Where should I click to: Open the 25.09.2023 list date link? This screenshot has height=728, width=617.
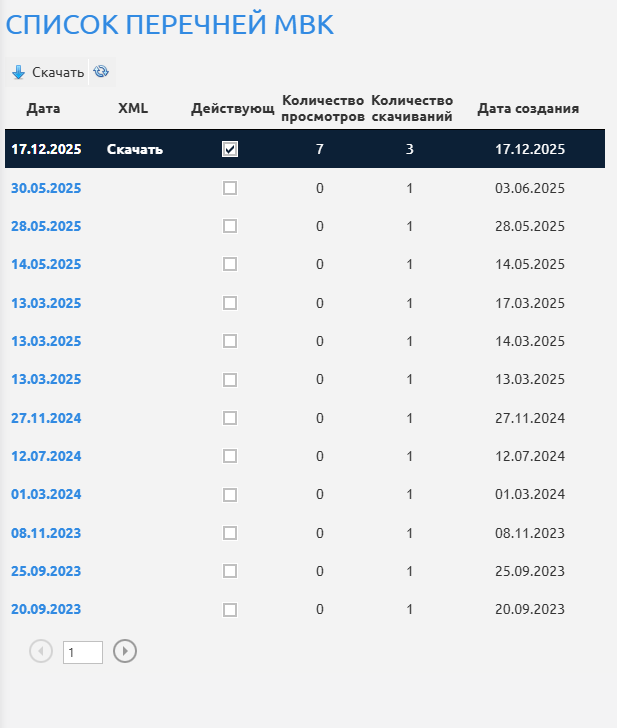pos(46,571)
